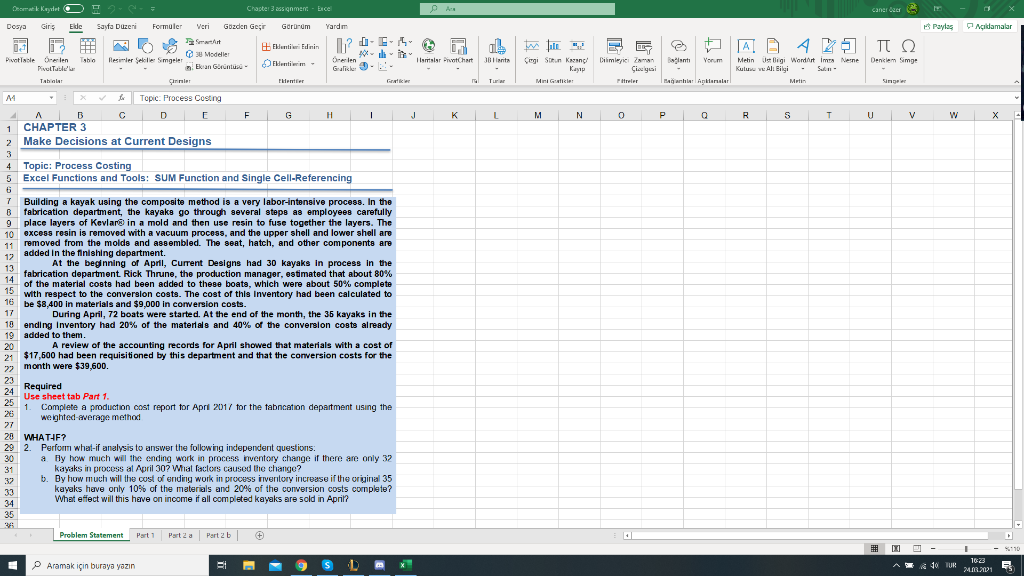The height and width of the screenshot is (576, 1024).
Task: Open Google Chrome from the taskbar
Action: click(301, 566)
